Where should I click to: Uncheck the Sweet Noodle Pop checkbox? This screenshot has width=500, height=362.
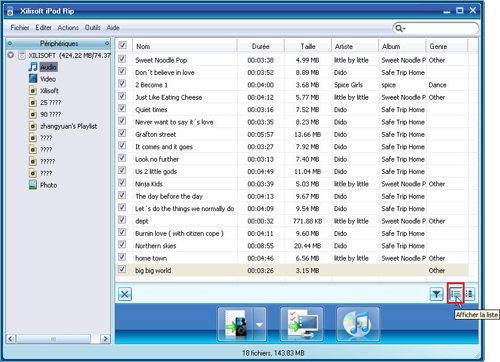(x=122, y=59)
